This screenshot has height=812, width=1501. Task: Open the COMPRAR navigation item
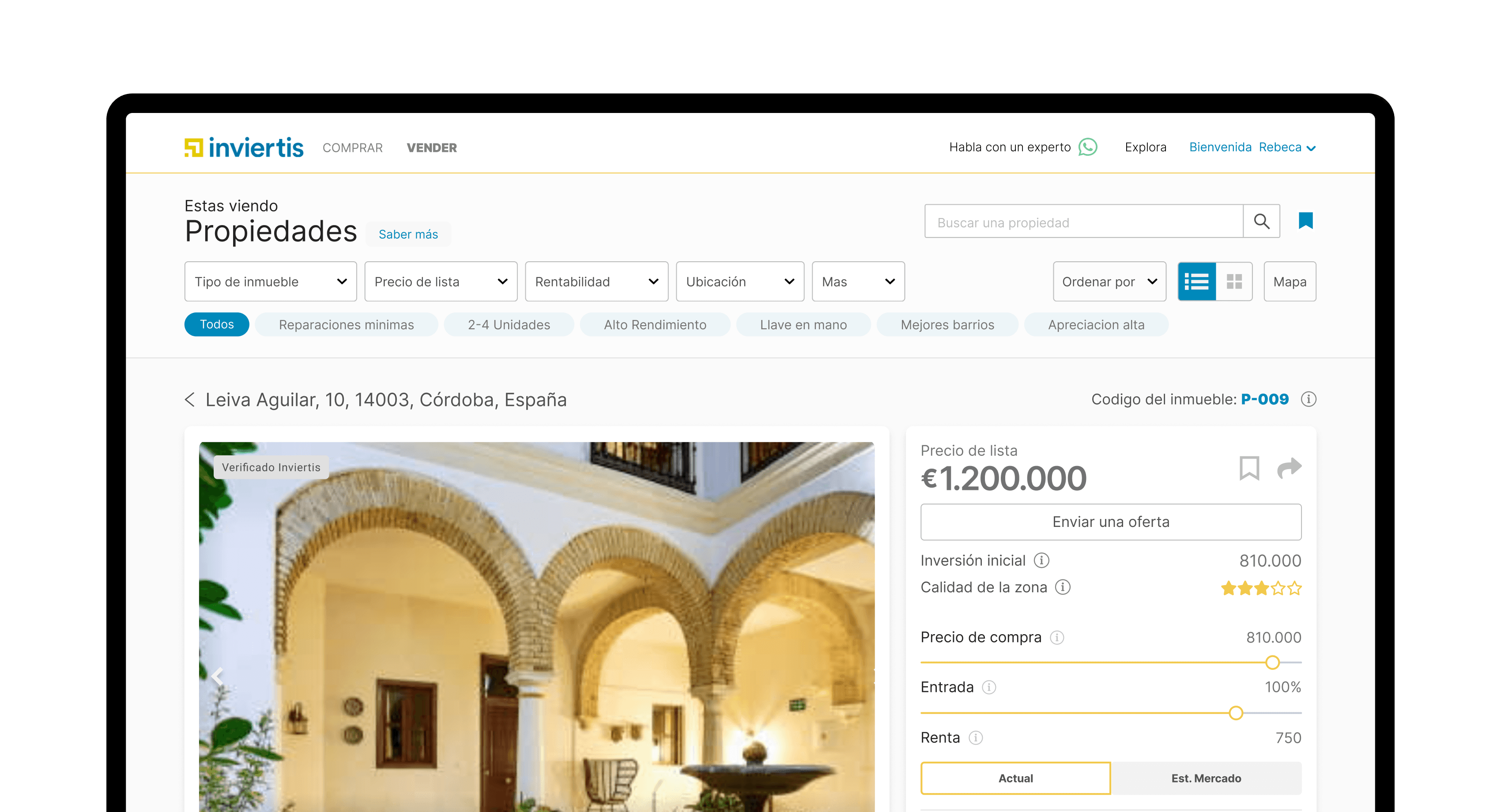(353, 148)
